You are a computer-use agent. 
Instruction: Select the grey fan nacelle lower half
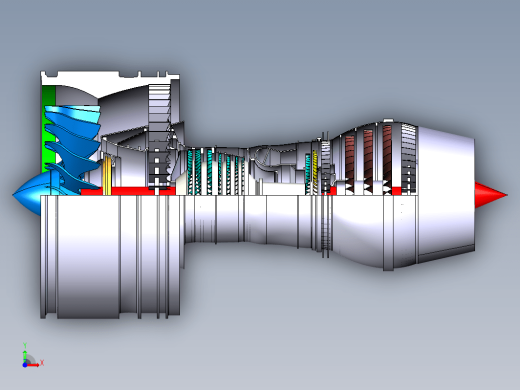110,257
